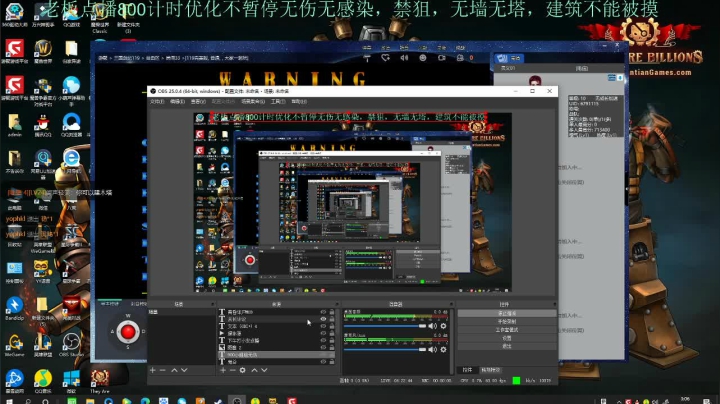
Task: Click 开始录制 in OBS controls
Action: (506, 321)
